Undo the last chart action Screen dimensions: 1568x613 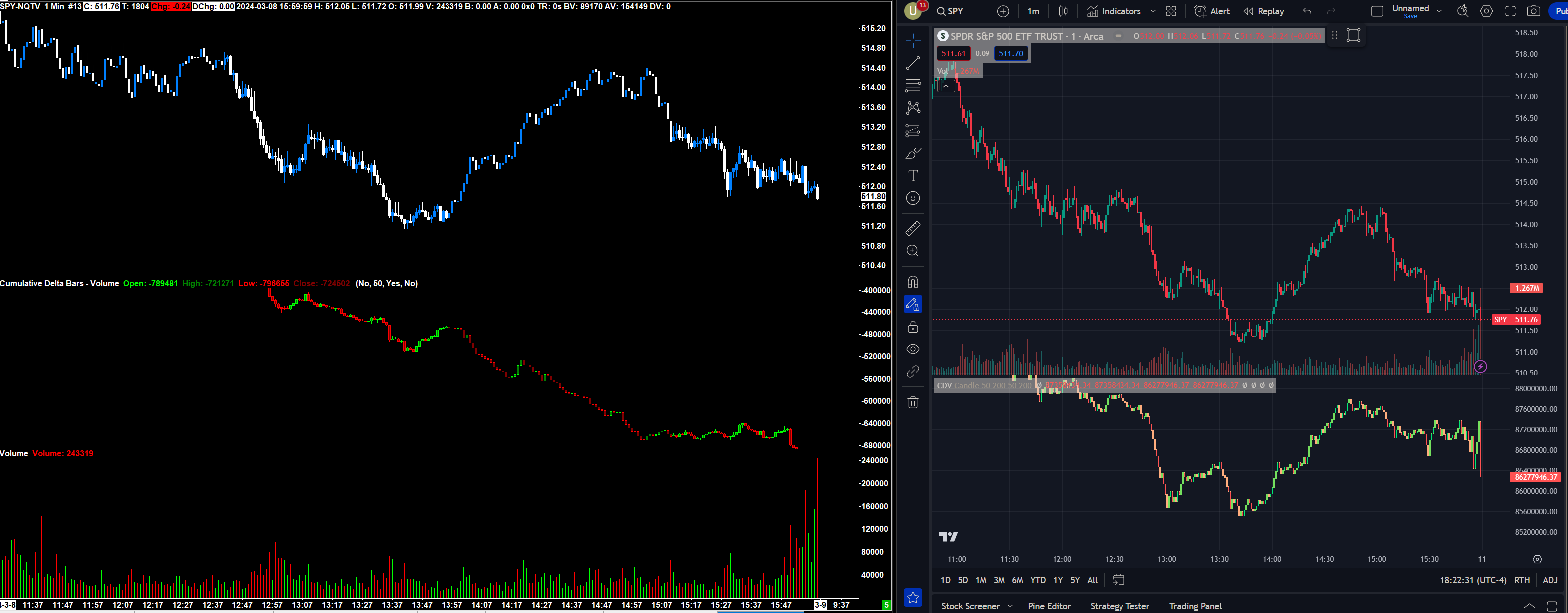click(1307, 11)
